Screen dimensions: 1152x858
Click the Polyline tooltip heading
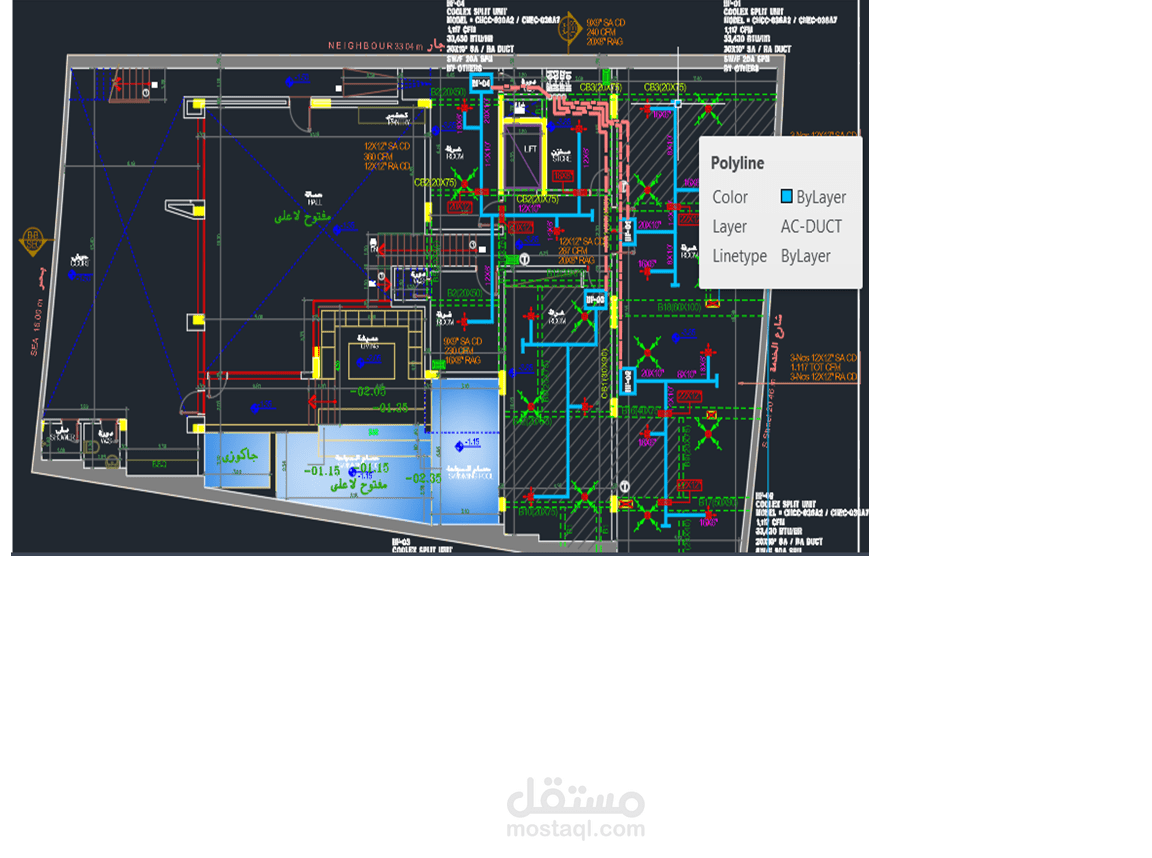[737, 163]
